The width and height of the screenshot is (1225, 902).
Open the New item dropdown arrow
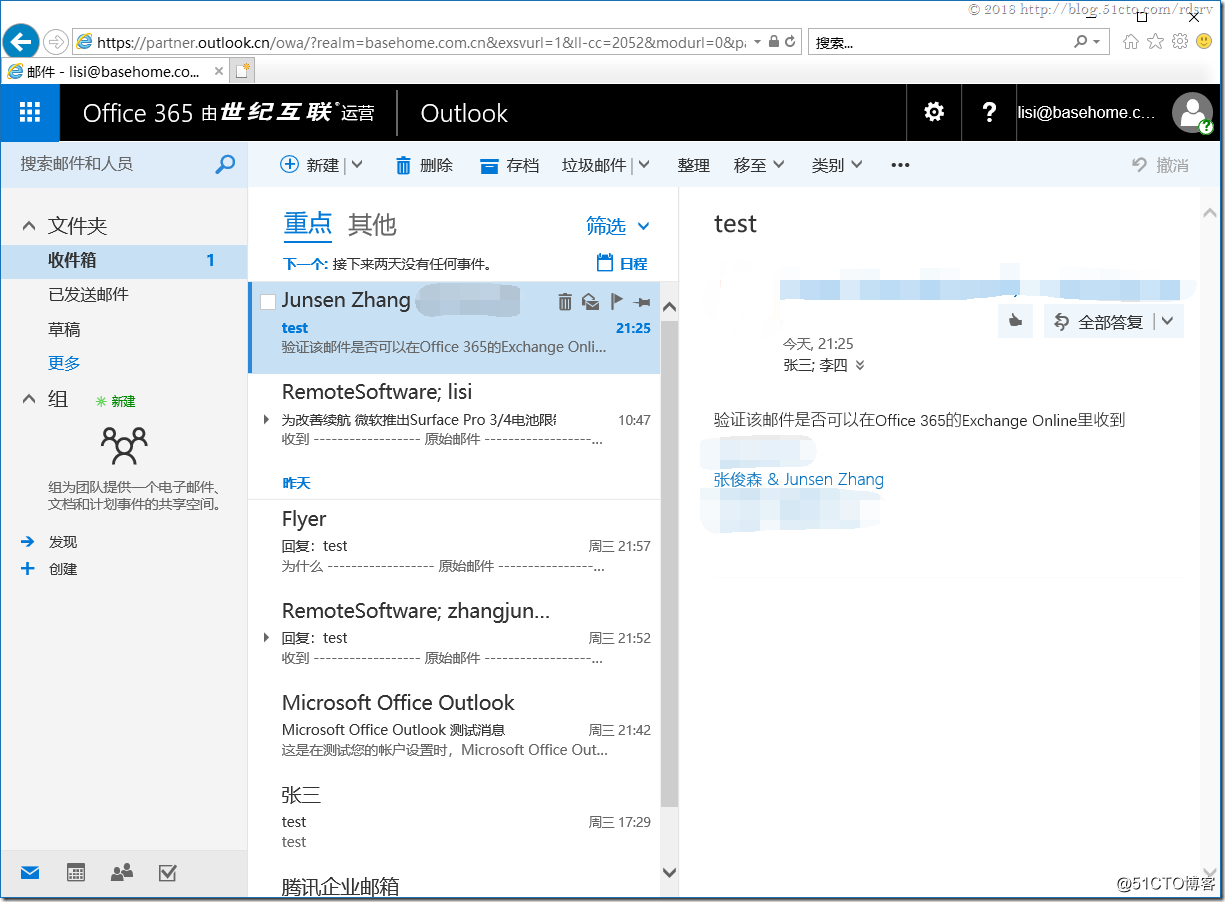click(x=357, y=165)
